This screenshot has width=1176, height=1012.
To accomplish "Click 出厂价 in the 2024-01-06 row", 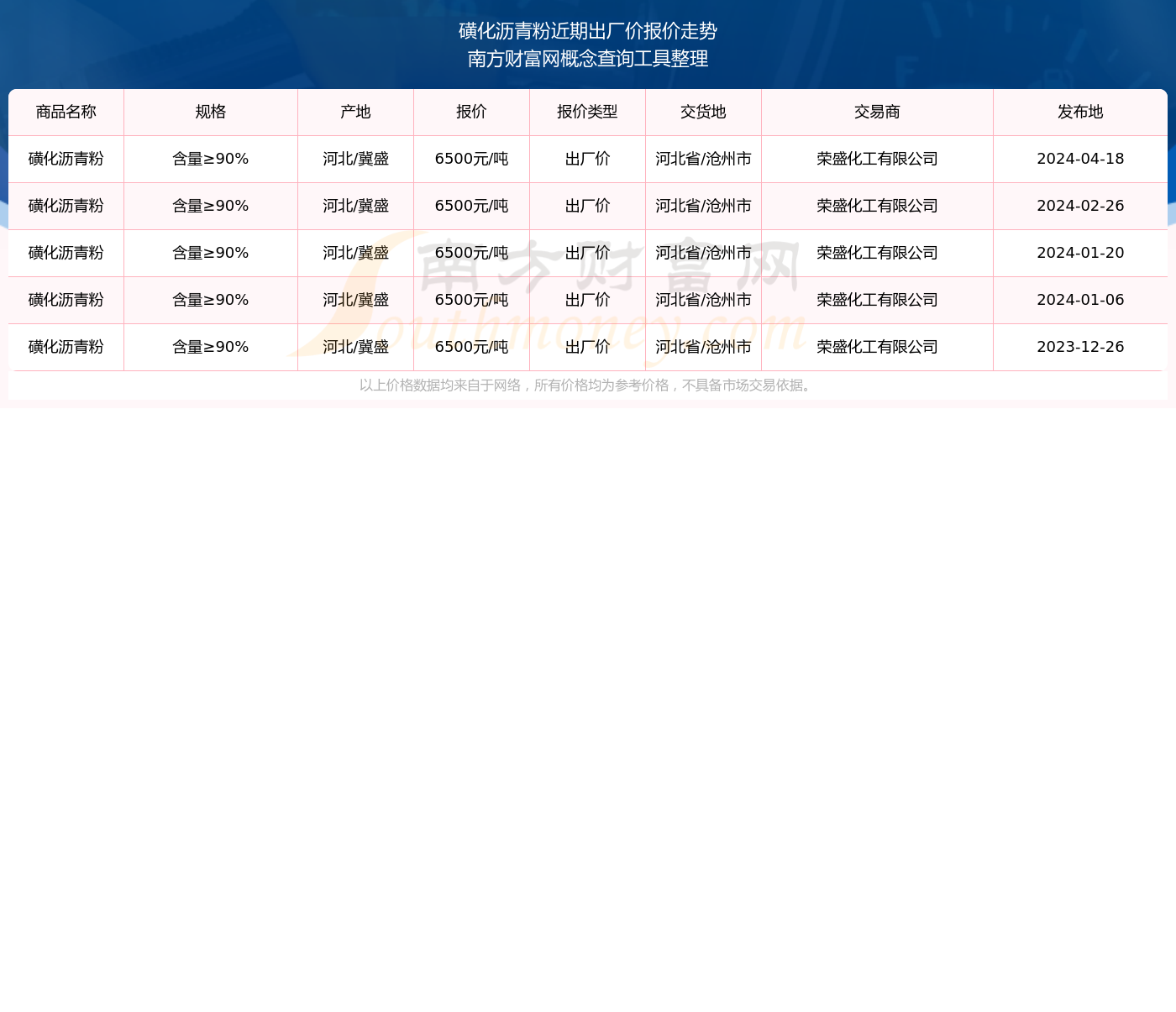I will (587, 300).
